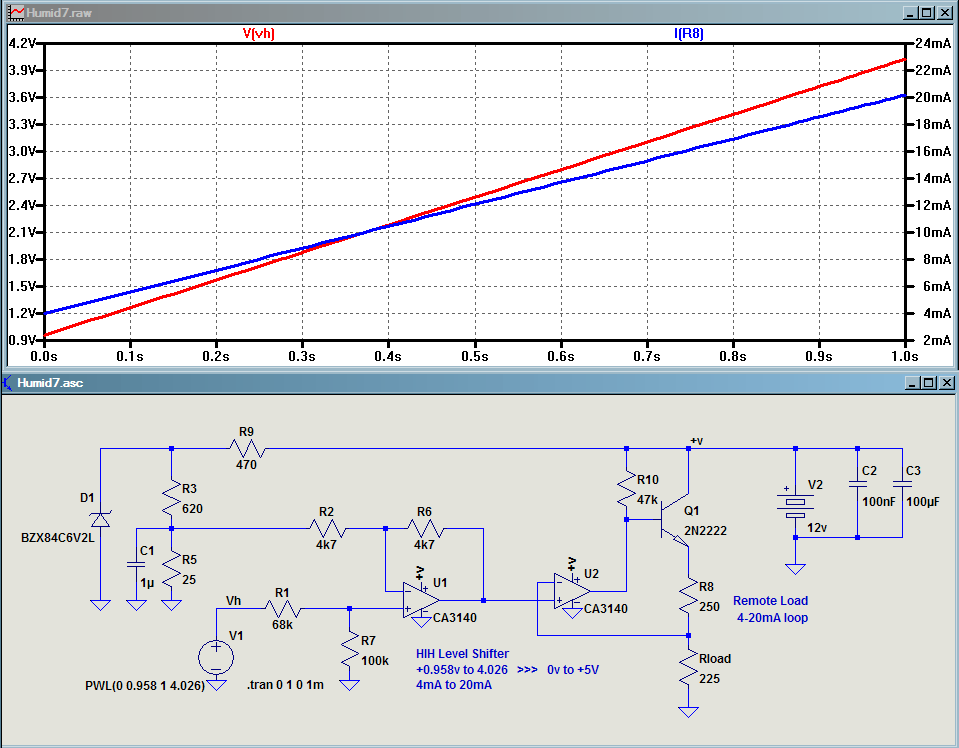Select the C2 capacitor symbol
This screenshot has height=748, width=959.
click(x=857, y=484)
